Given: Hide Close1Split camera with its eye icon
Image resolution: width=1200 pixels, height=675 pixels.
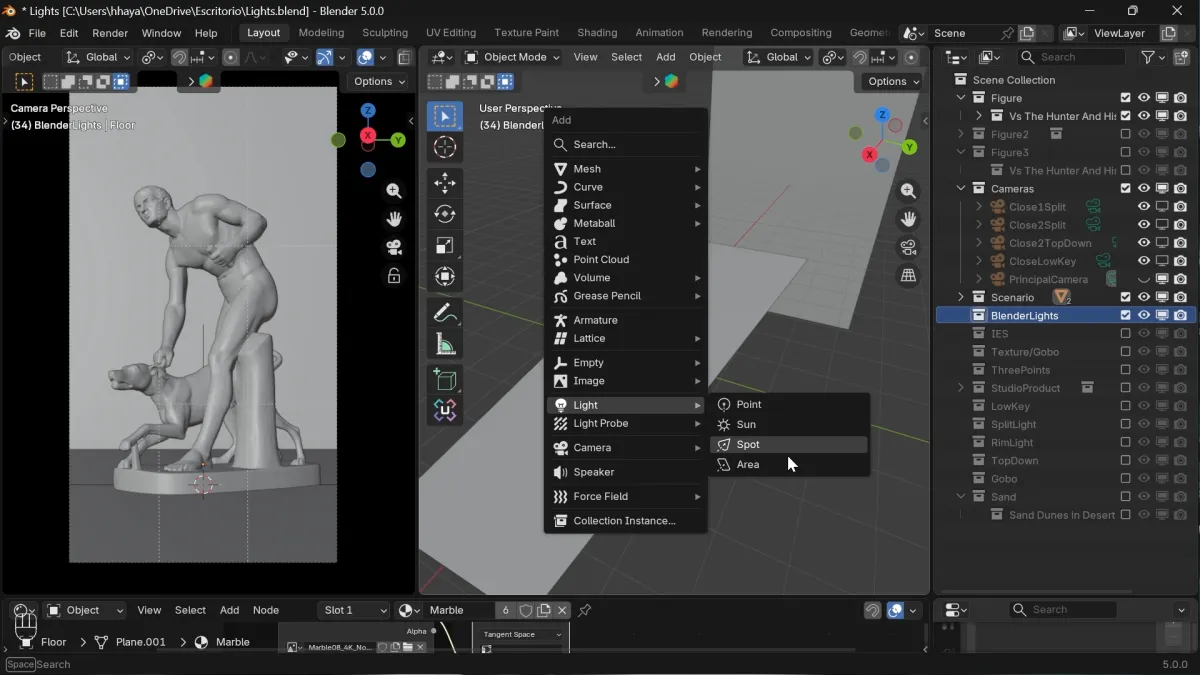Looking at the screenshot, I should click(x=1144, y=207).
